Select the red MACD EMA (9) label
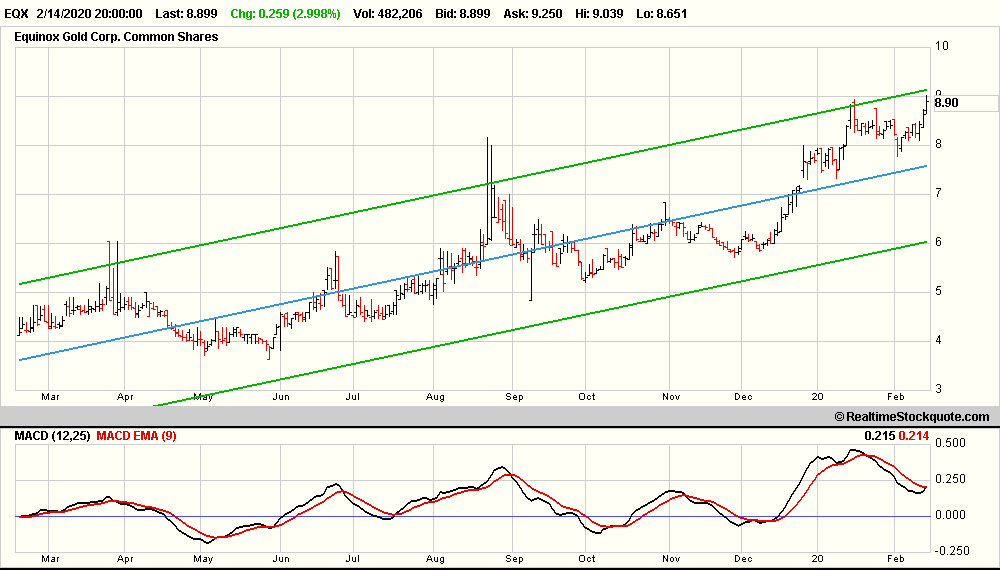Viewport: 1000px width, 570px height. pos(136,435)
